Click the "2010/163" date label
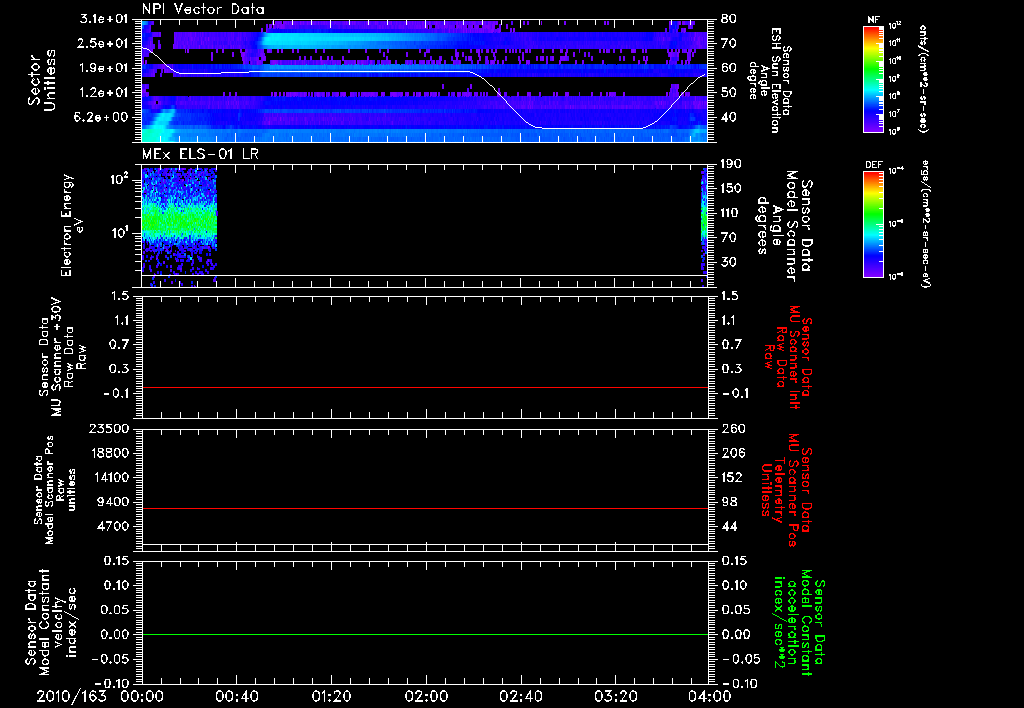Viewport: 1024px width, 708px height. pos(71,696)
